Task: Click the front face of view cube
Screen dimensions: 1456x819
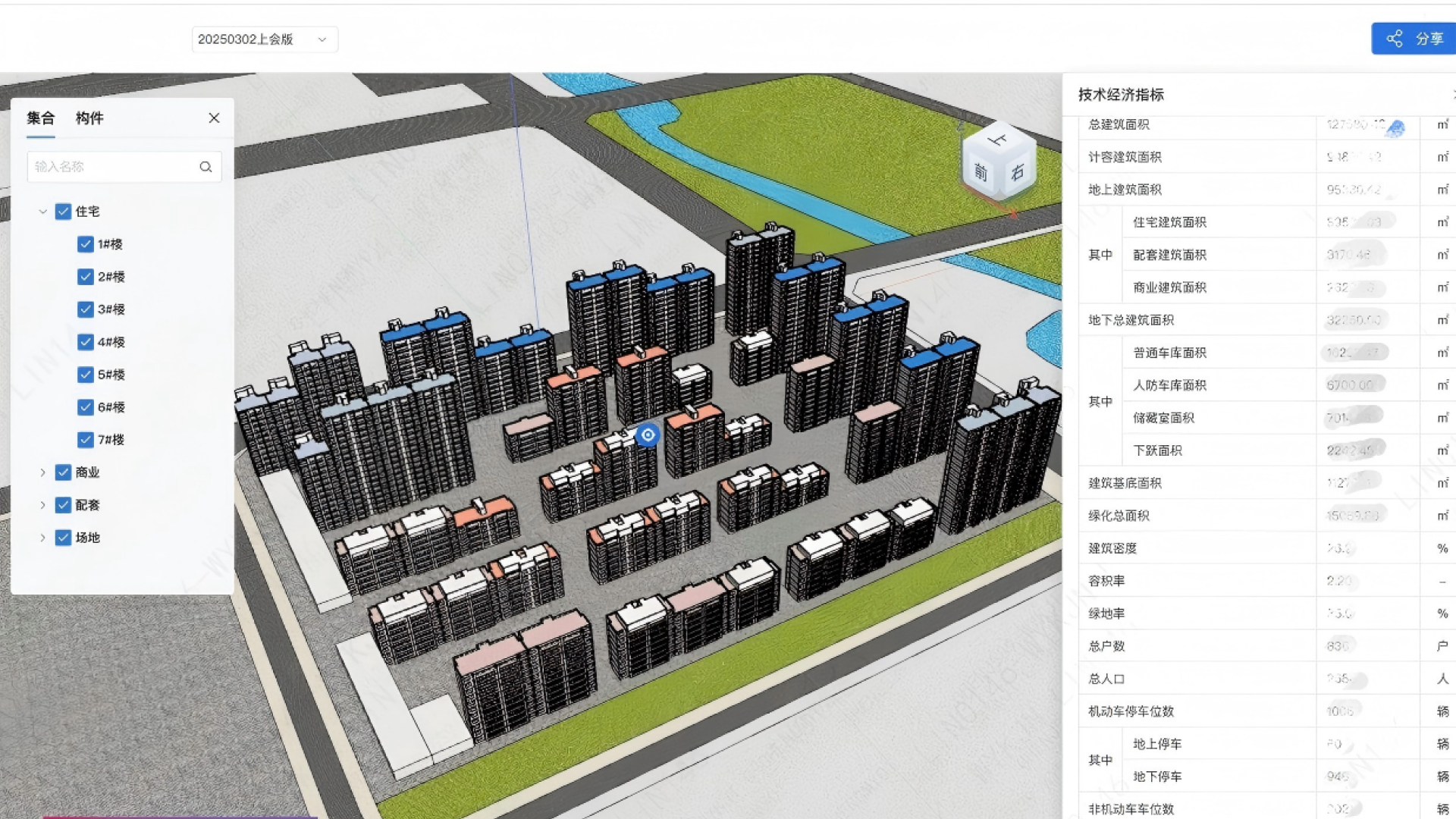Action: coord(981,173)
